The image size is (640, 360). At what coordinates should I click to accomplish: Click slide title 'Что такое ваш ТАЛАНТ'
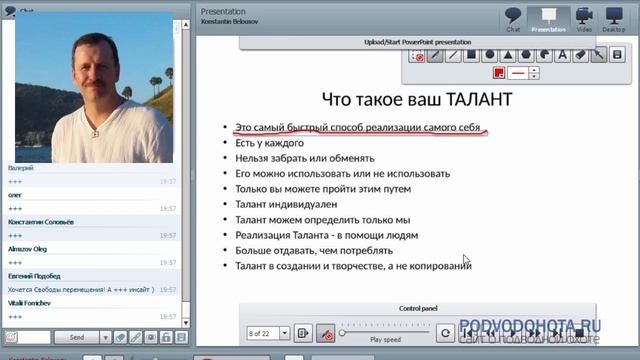coord(417,99)
